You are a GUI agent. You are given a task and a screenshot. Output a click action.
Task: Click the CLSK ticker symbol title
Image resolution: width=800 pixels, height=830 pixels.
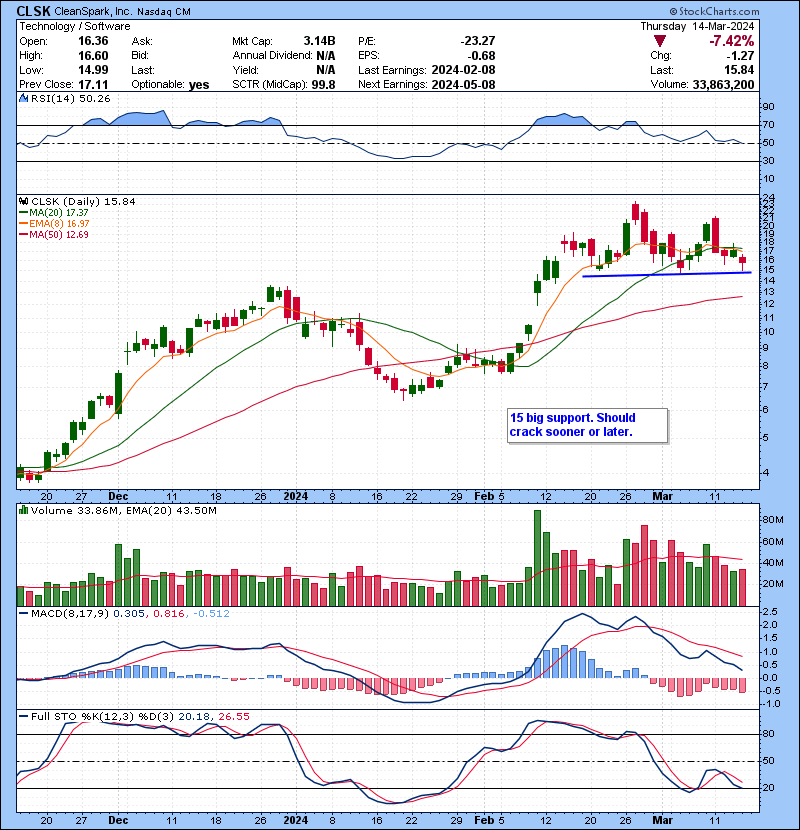click(33, 11)
